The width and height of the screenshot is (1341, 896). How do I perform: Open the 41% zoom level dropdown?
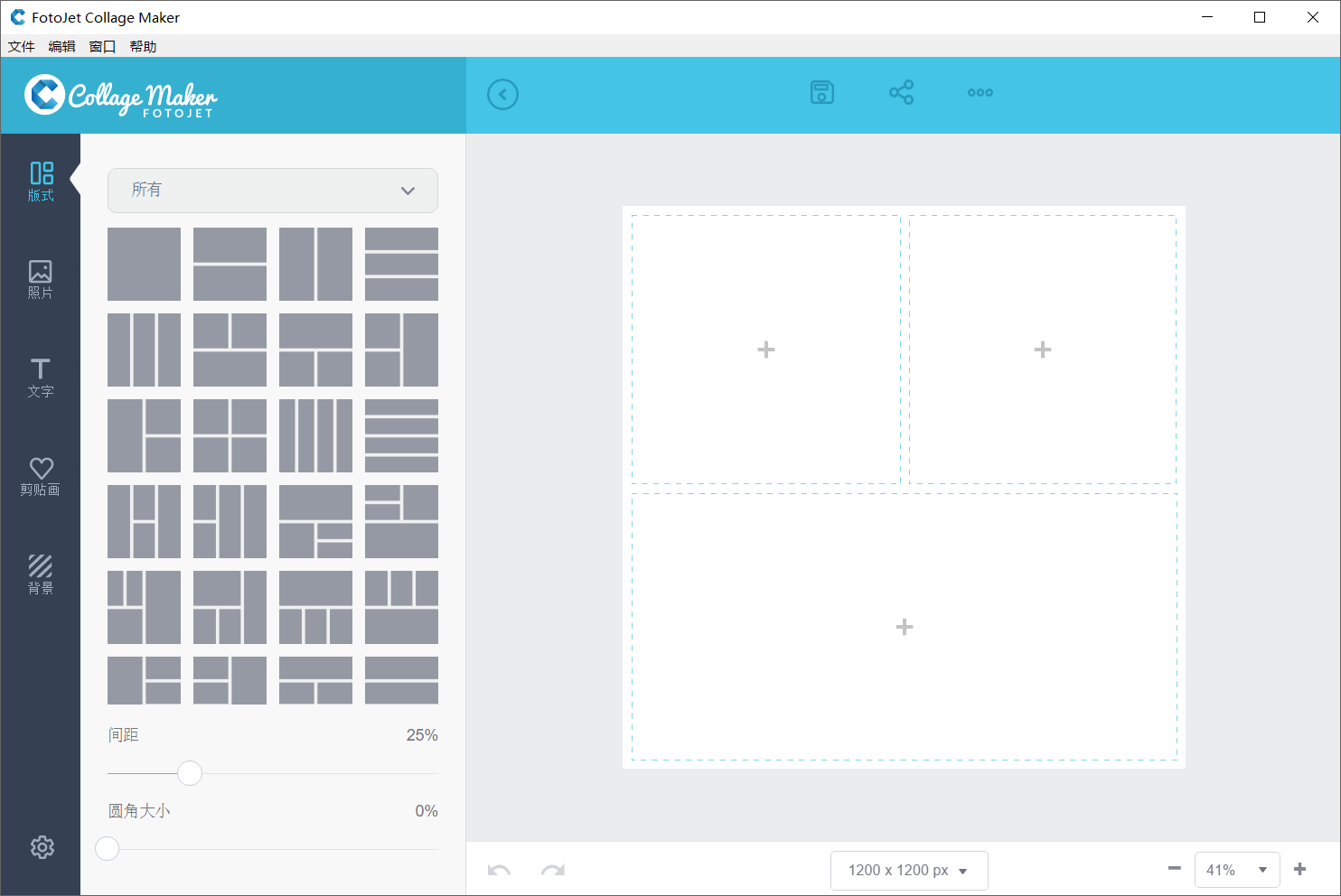point(1236,870)
